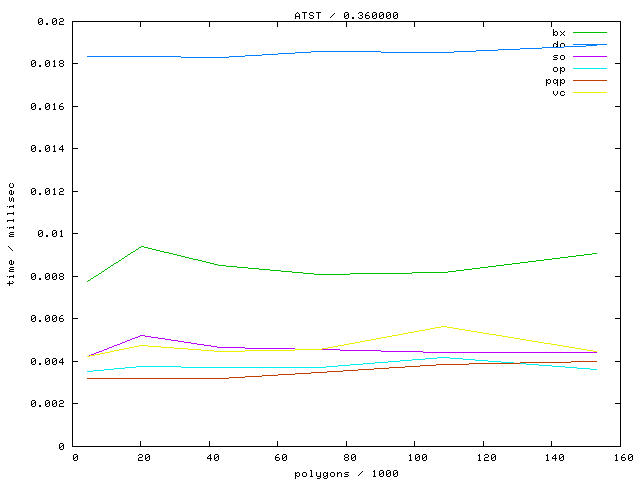
Task: Click the magenta curve's peak near x=20
Action: (142, 335)
